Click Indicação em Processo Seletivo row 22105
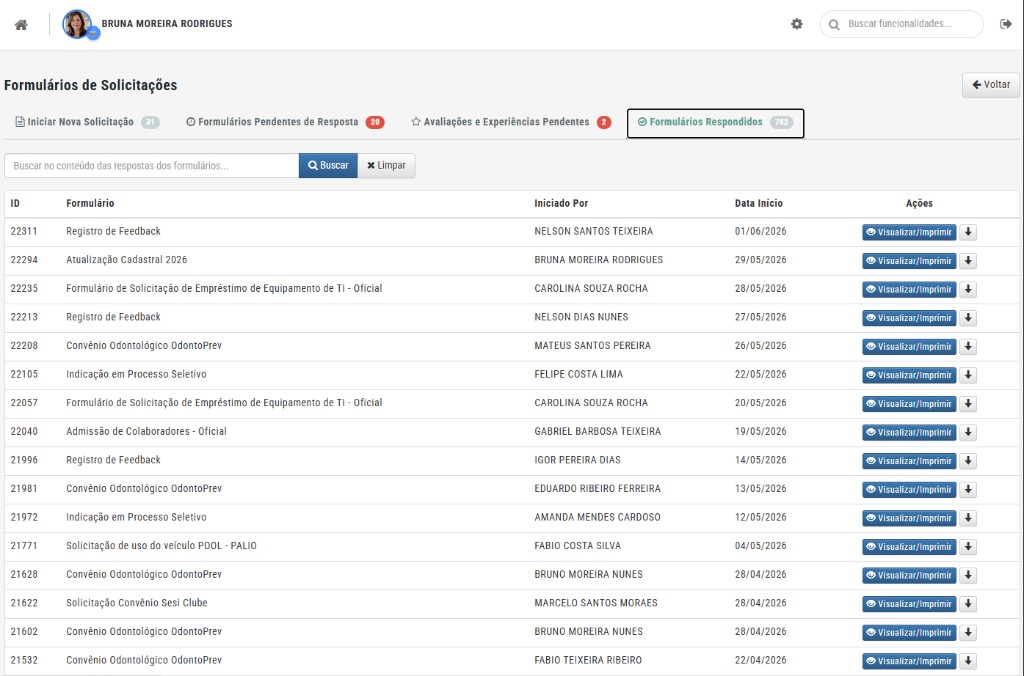The image size is (1024, 676). pos(136,374)
